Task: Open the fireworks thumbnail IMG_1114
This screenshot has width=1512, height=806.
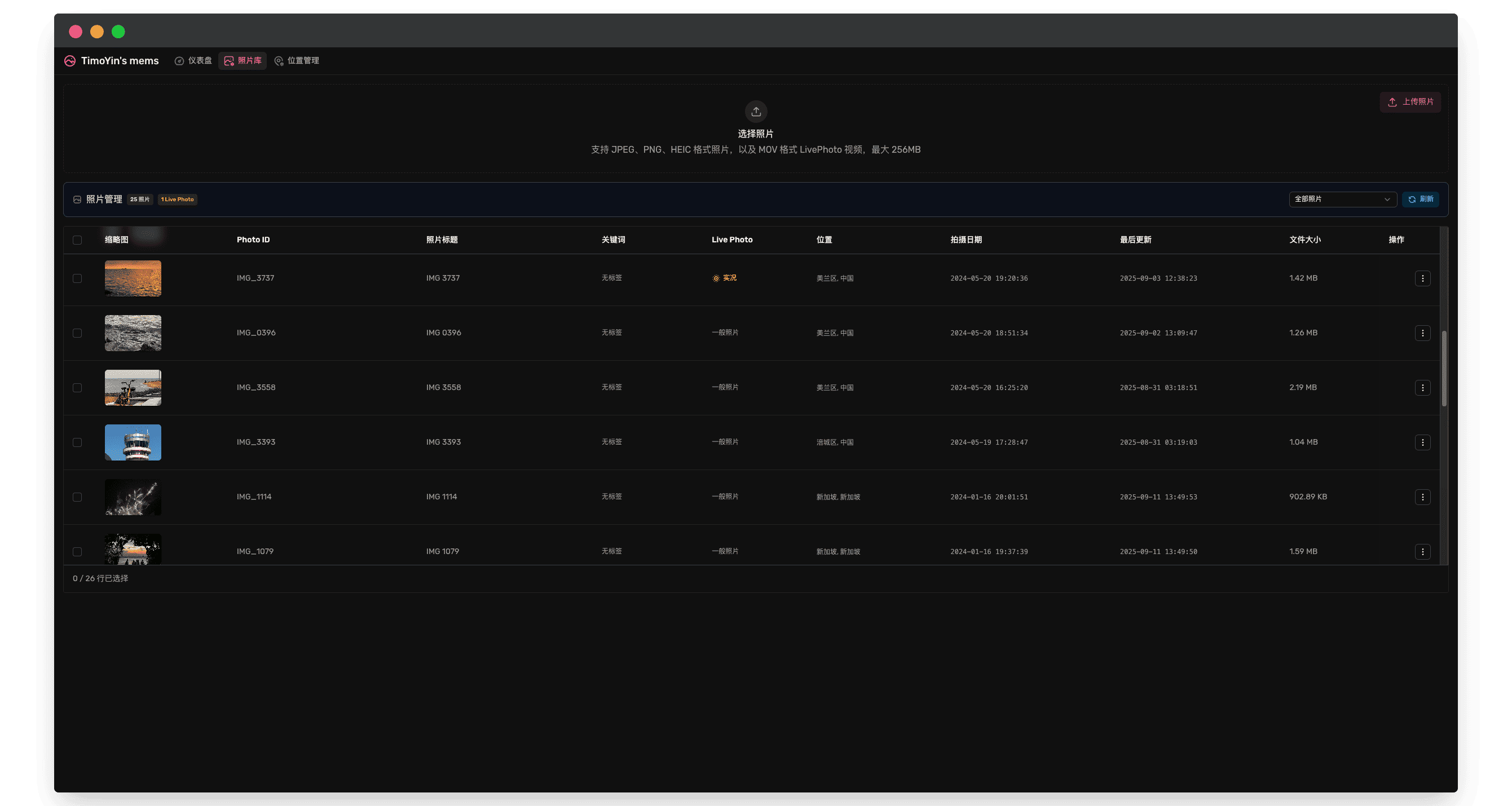Action: pyautogui.click(x=133, y=498)
